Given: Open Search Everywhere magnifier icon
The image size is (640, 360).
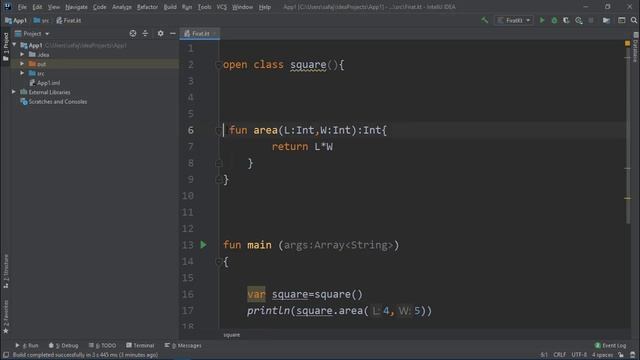Looking at the screenshot, I should click(633, 20).
